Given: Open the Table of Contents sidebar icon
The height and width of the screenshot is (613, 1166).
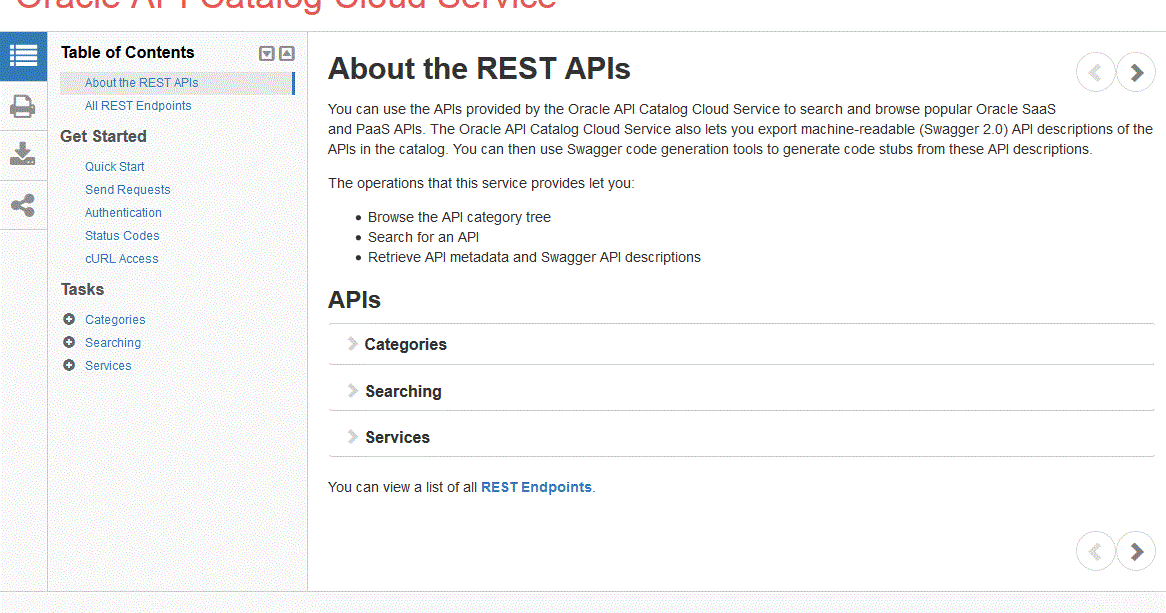Looking at the screenshot, I should click(x=23, y=57).
